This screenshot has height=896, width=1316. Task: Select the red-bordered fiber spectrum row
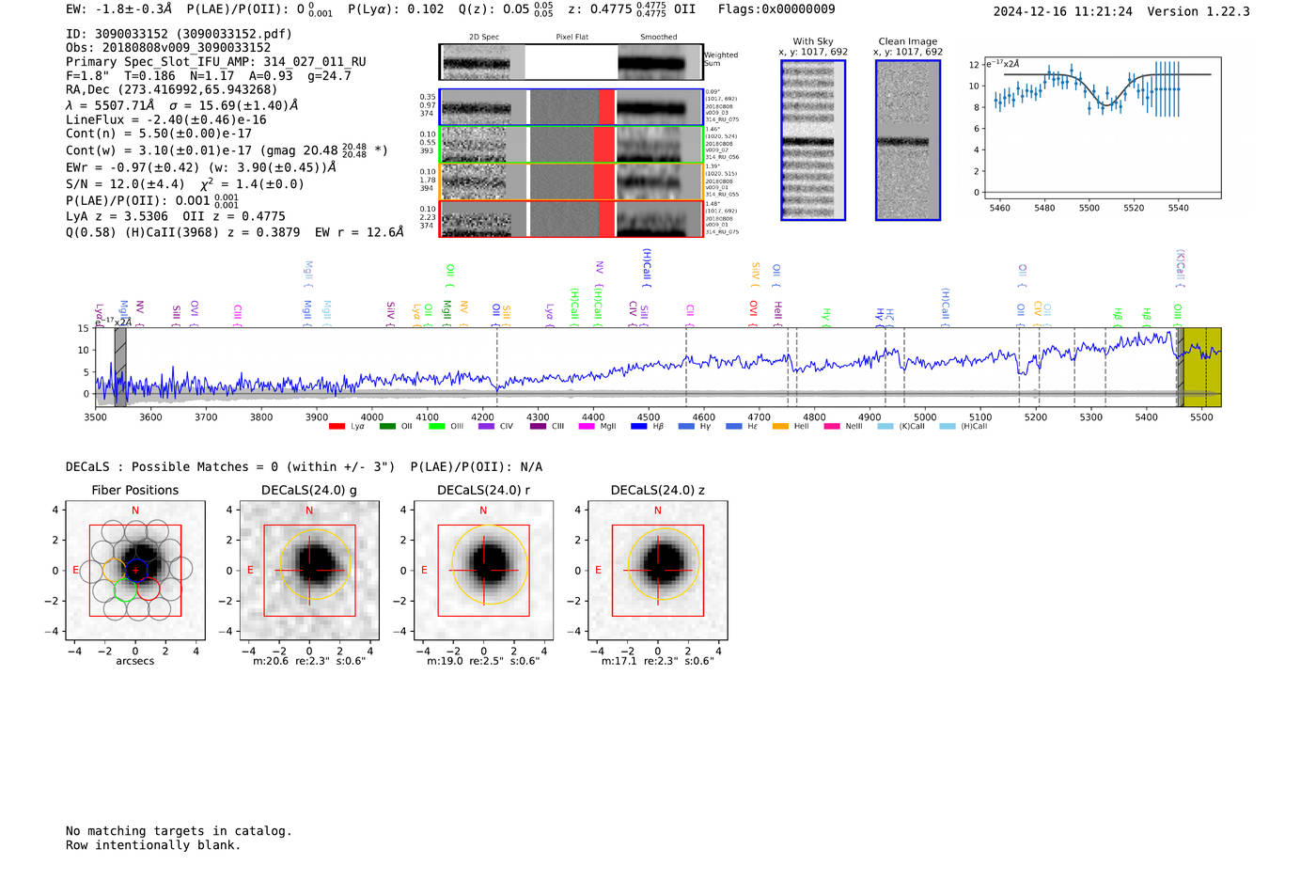tap(571, 219)
